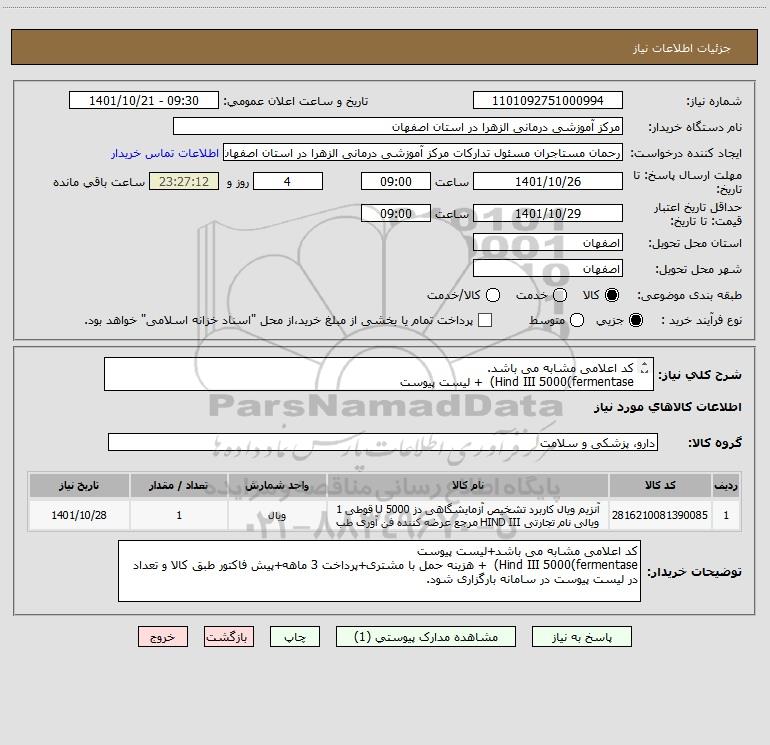
Task: Click the announcement date field 1401/10/21 - 09:30
Action: pyautogui.click(x=144, y=100)
